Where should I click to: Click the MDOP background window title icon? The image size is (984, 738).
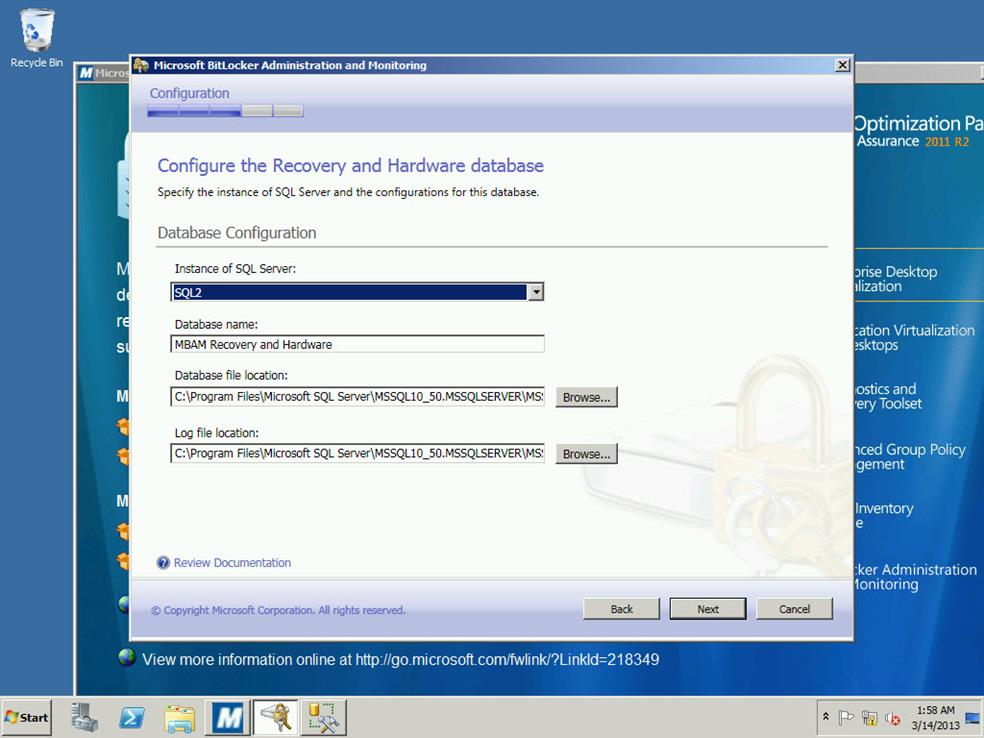(86, 73)
